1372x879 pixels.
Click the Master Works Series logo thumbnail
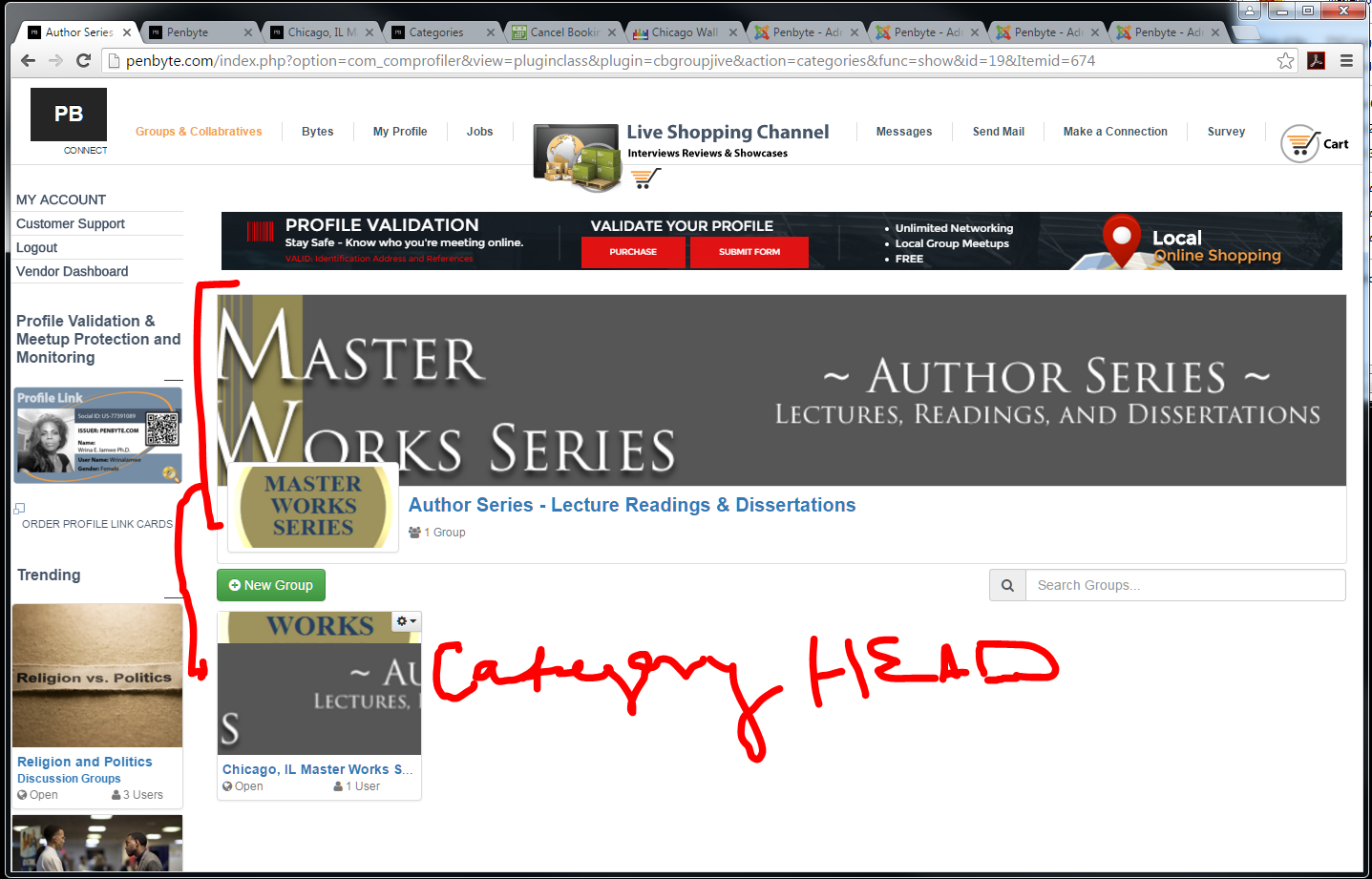[x=313, y=507]
